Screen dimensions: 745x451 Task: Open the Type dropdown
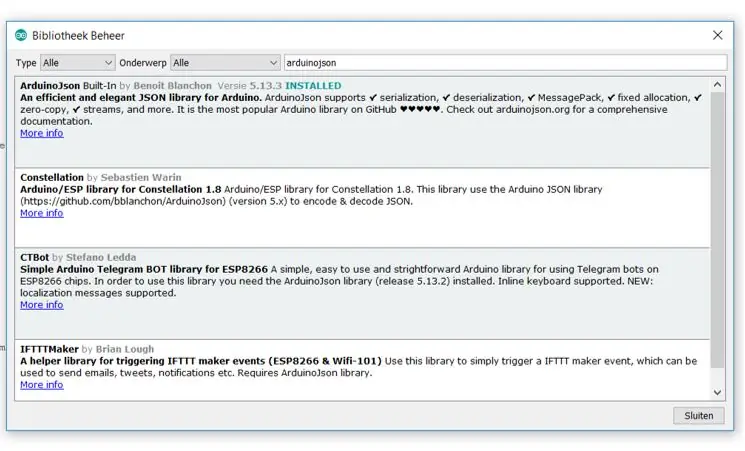(77, 63)
